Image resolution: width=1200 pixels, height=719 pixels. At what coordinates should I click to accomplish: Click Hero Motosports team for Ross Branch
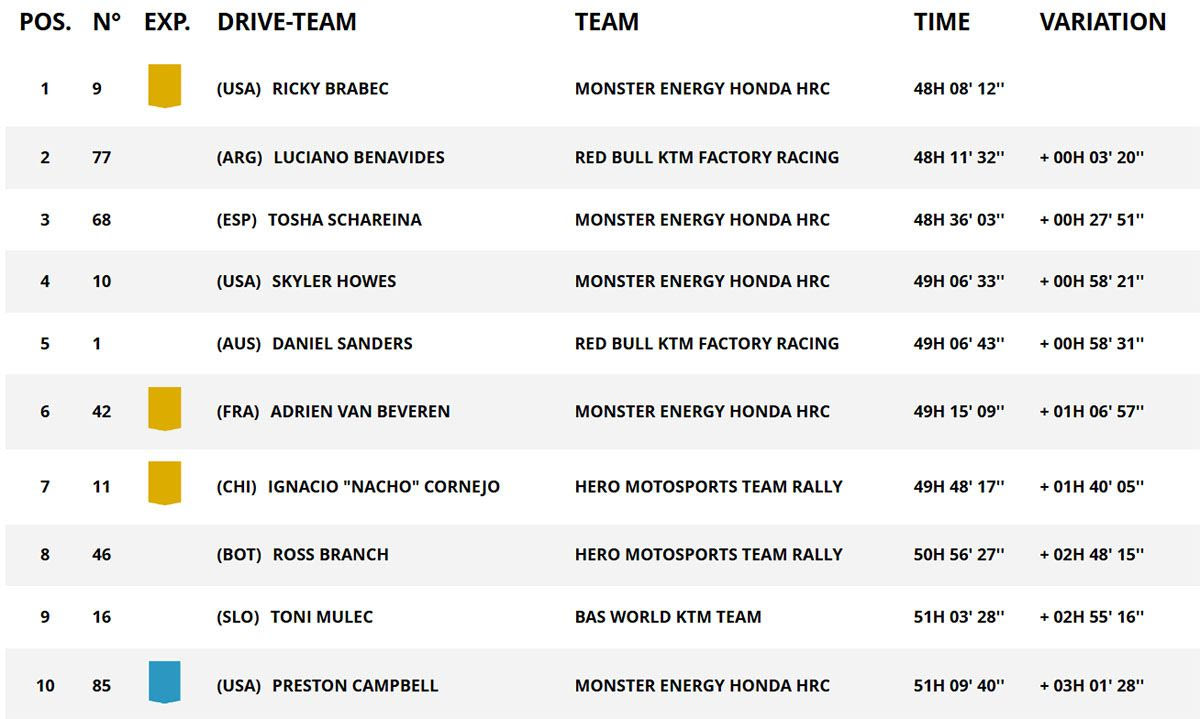708,554
